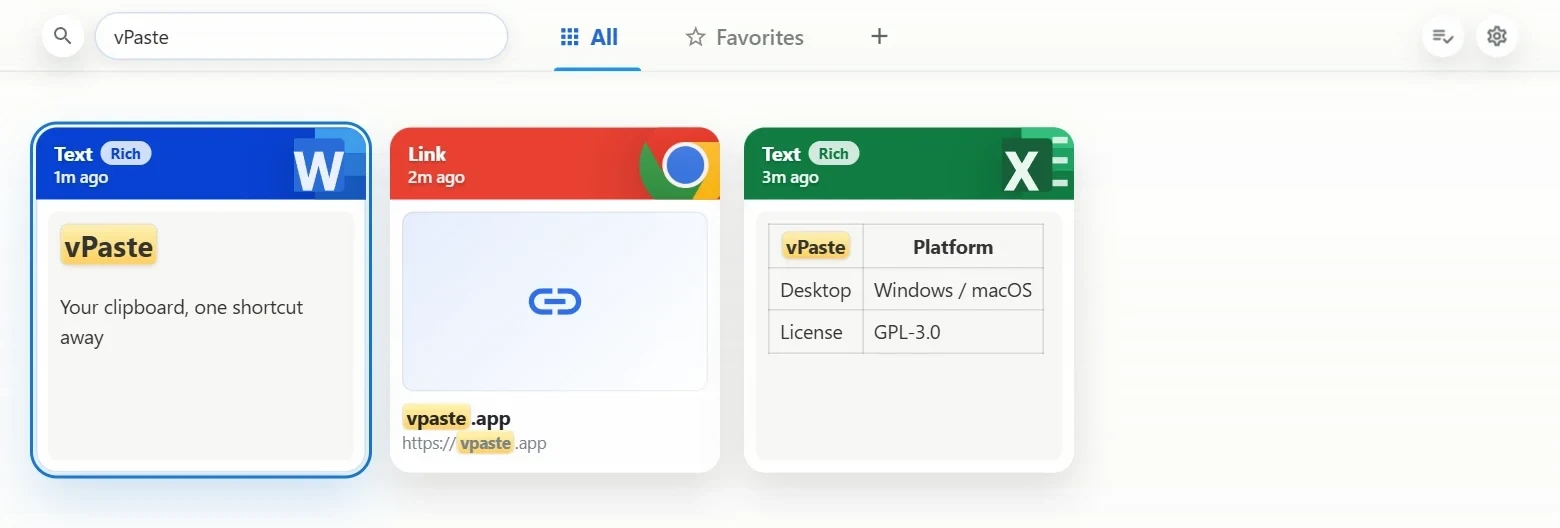Click the '3m ago' timestamp

tap(790, 177)
